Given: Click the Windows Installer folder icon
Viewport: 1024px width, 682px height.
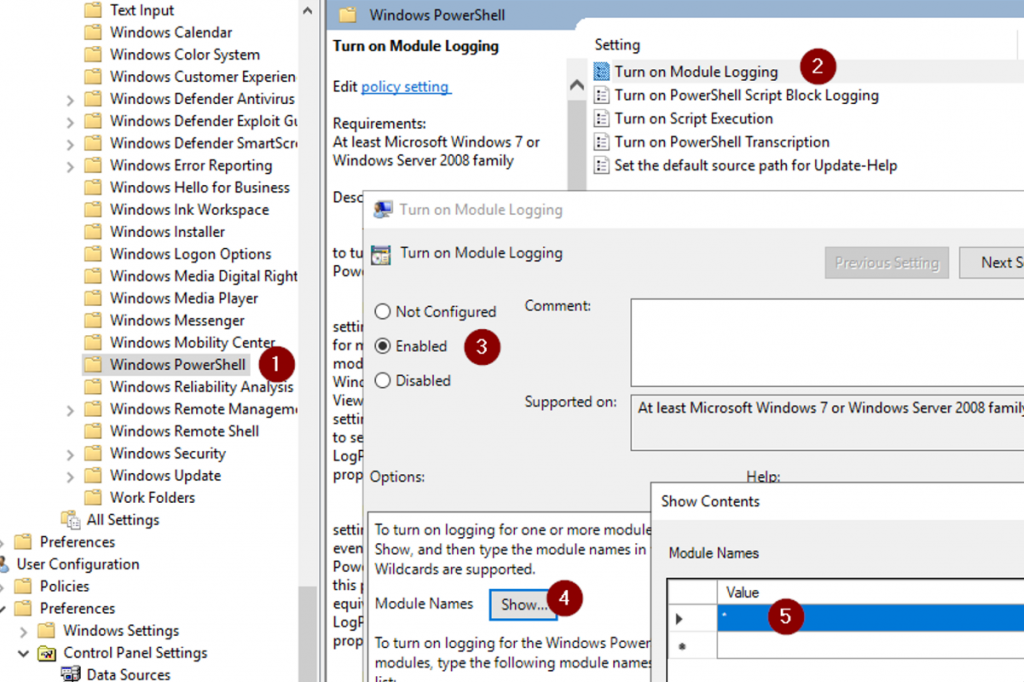Looking at the screenshot, I should (x=93, y=232).
